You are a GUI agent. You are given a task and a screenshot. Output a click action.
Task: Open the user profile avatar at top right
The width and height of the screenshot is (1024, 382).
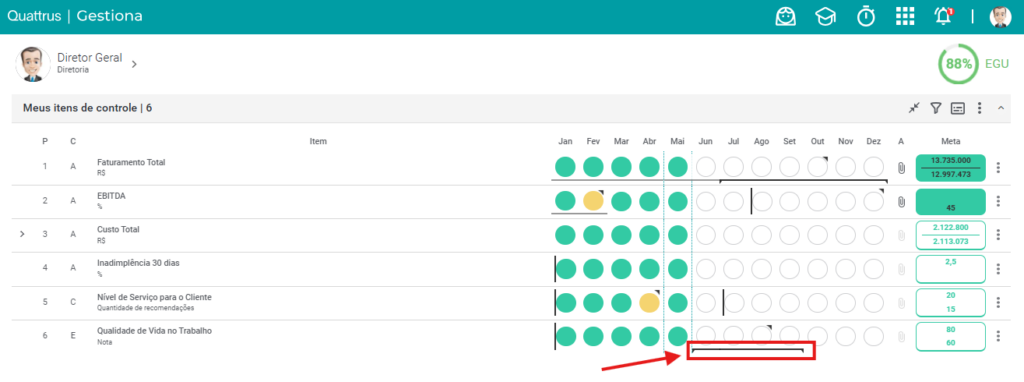(x=1000, y=17)
